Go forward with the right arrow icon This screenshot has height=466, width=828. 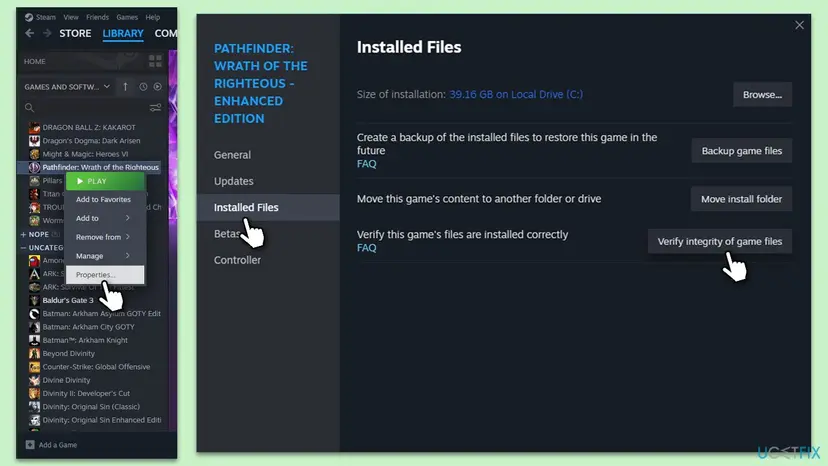coord(47,33)
